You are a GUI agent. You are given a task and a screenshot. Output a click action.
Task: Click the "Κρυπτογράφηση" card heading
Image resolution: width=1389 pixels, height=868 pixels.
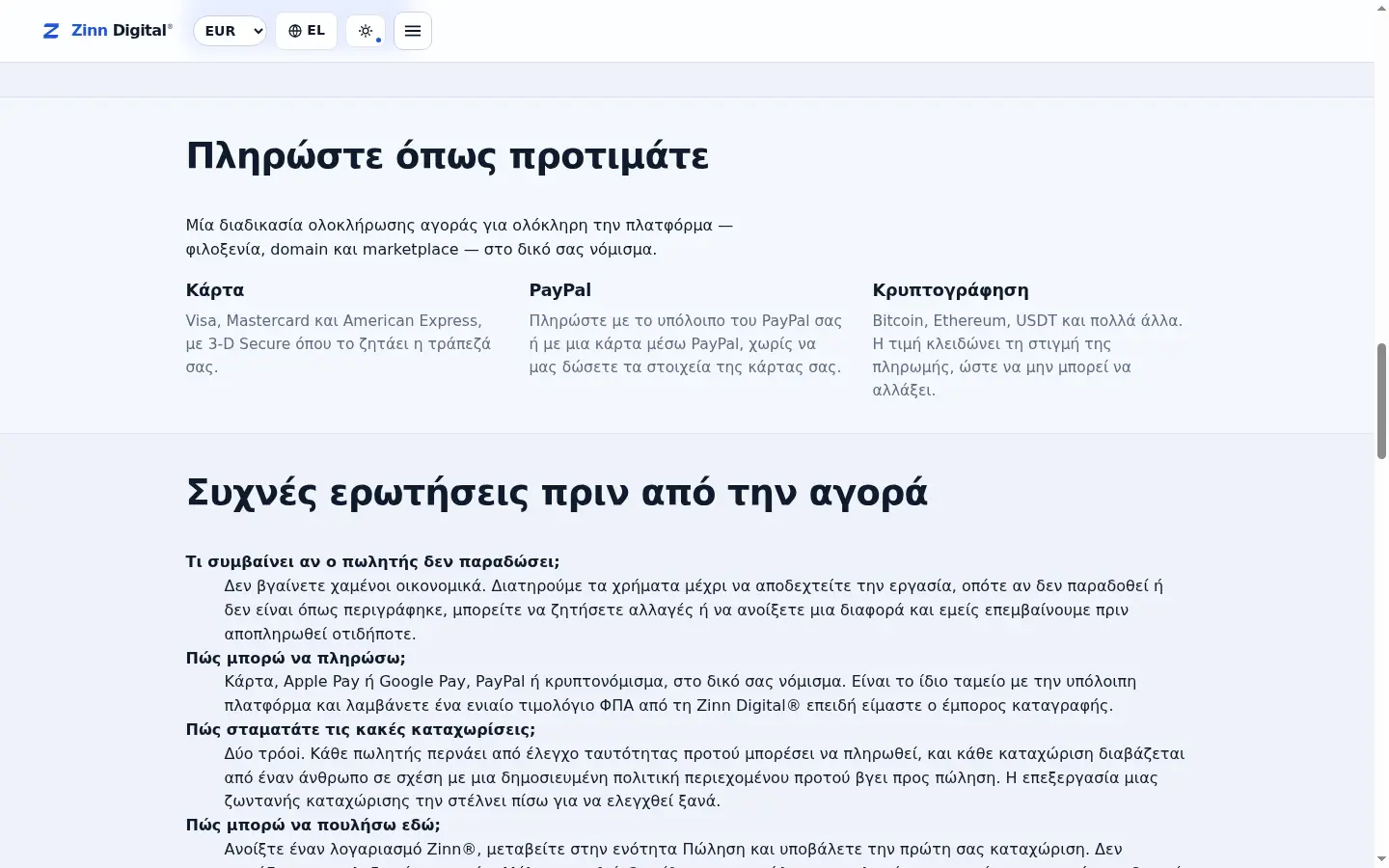point(950,290)
